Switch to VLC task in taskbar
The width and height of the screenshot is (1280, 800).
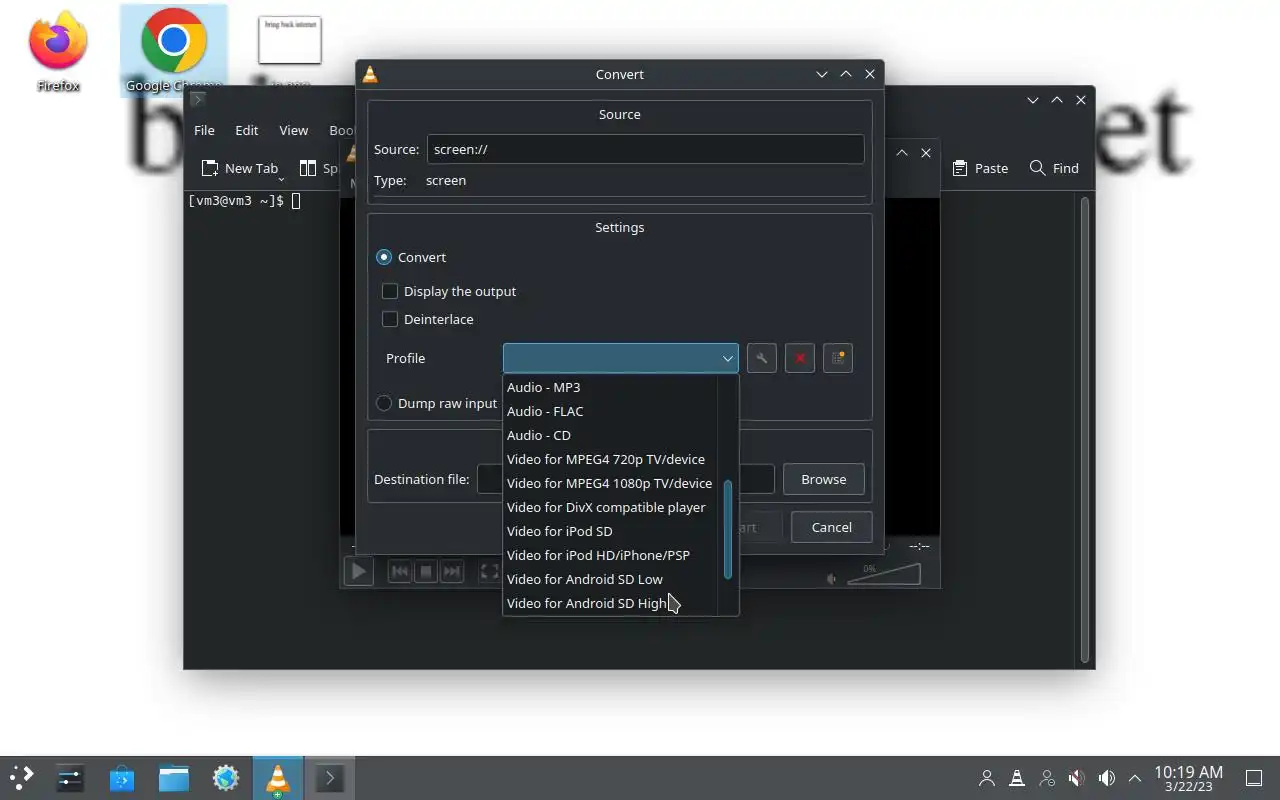pyautogui.click(x=277, y=778)
